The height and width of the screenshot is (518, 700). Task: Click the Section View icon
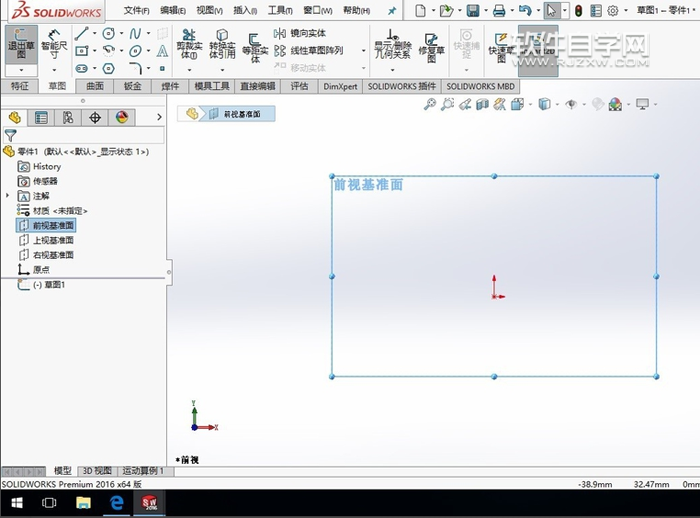coord(482,104)
